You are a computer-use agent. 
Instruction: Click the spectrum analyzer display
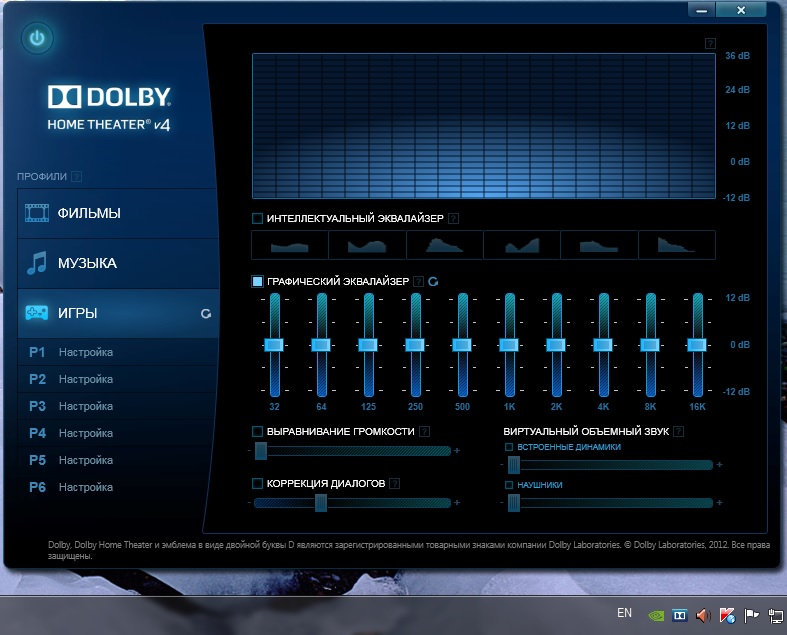[484, 126]
